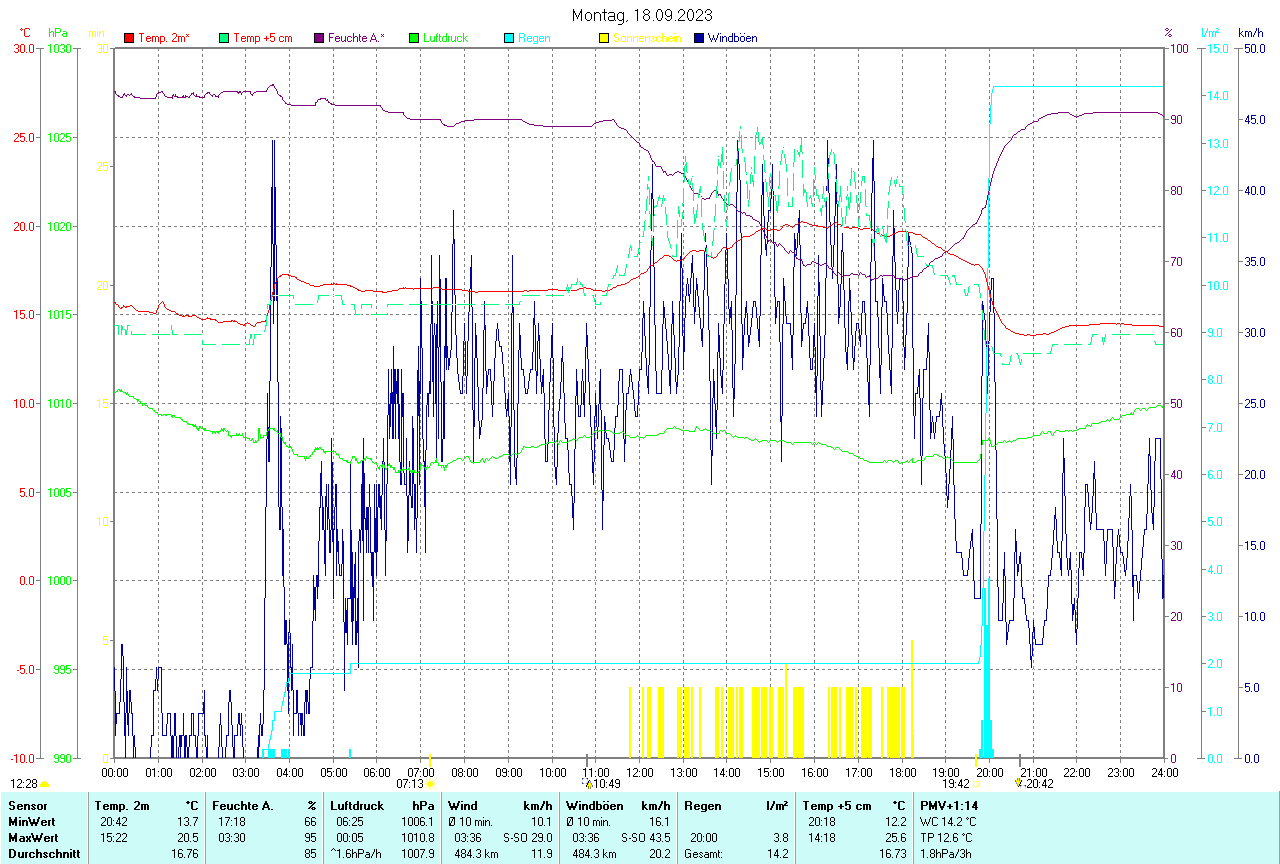The image size is (1280, 864).
Task: Click the 50.0 km/h axis tick label
Action: pos(1253,48)
